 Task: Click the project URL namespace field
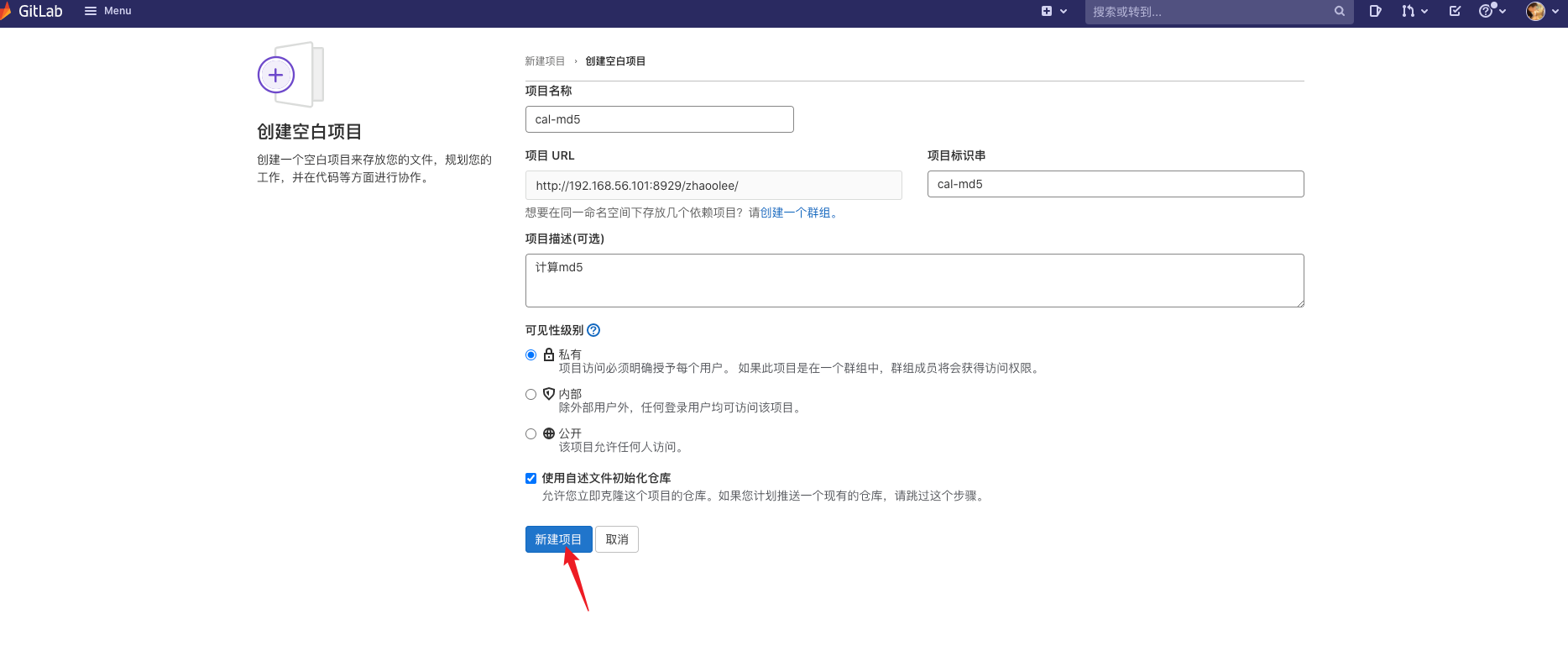click(x=713, y=186)
